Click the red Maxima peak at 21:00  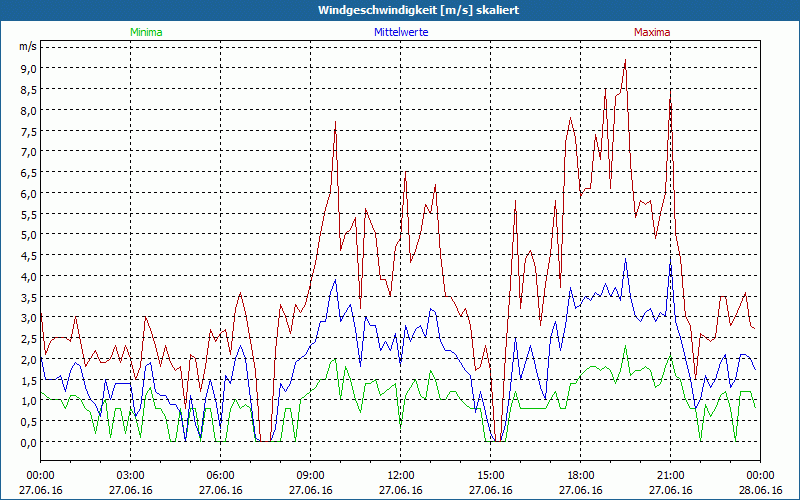[670, 91]
